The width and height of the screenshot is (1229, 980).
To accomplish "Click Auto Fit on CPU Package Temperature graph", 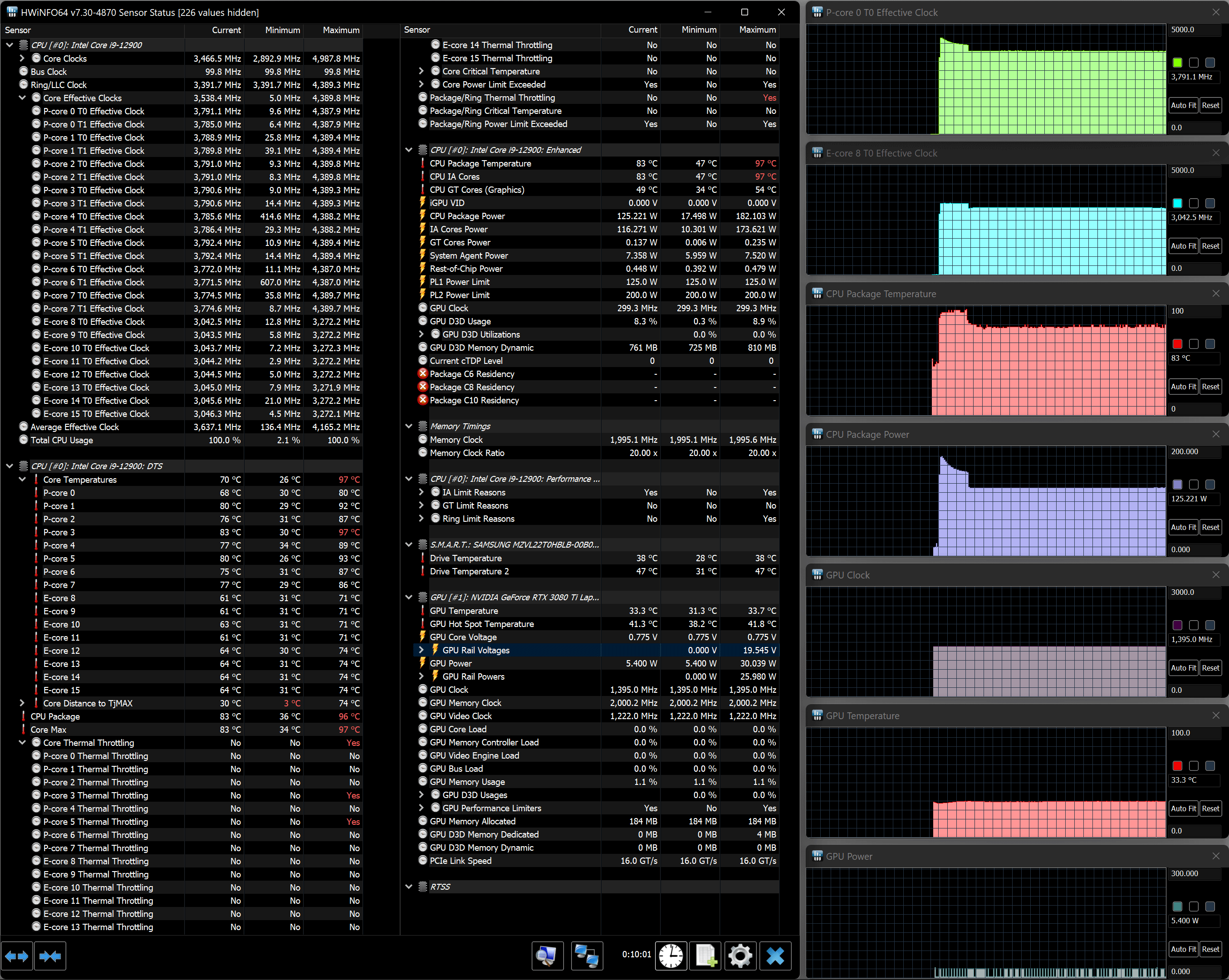I will (1183, 387).
